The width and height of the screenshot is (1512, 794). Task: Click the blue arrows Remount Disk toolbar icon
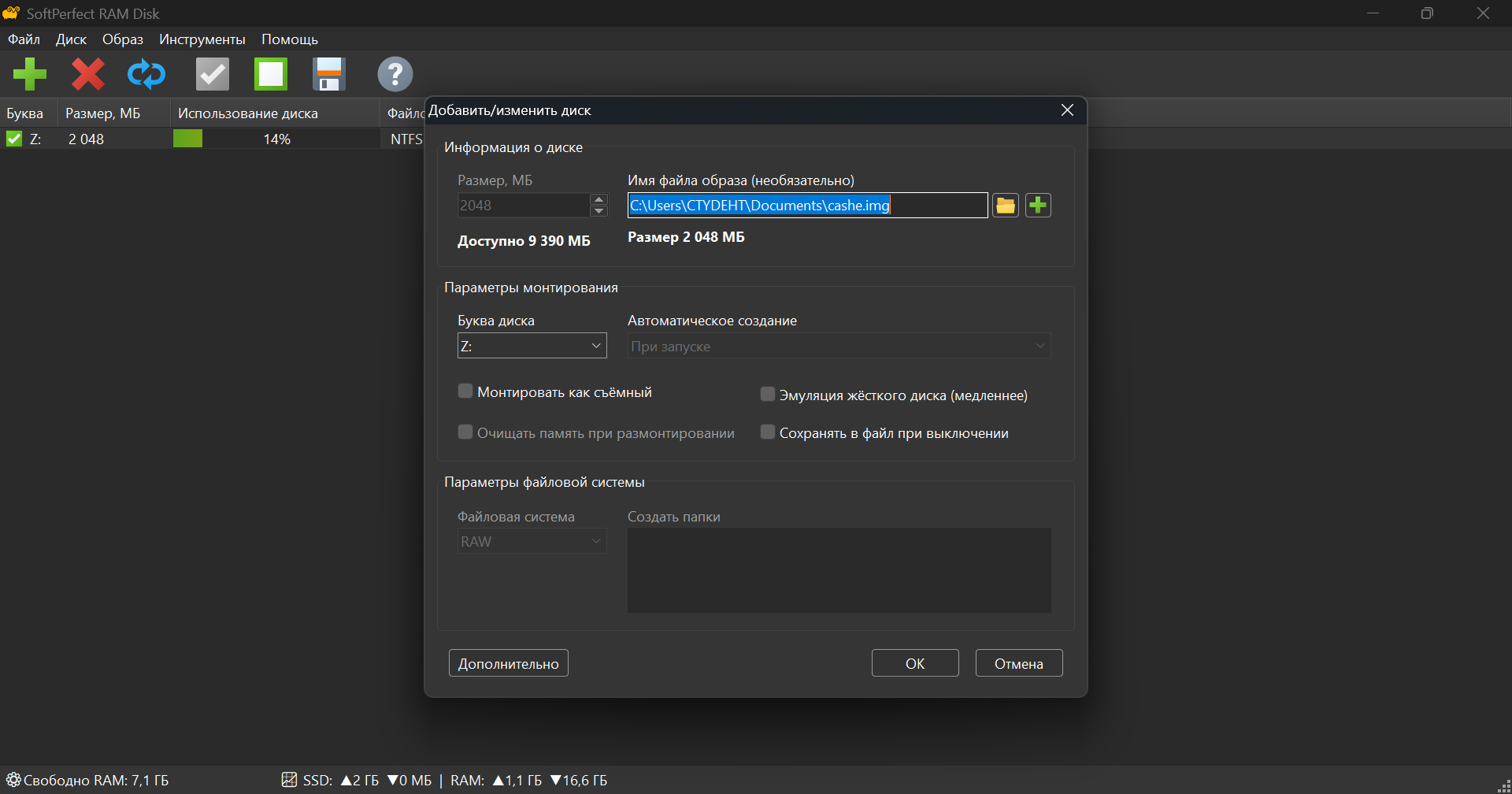[x=146, y=74]
